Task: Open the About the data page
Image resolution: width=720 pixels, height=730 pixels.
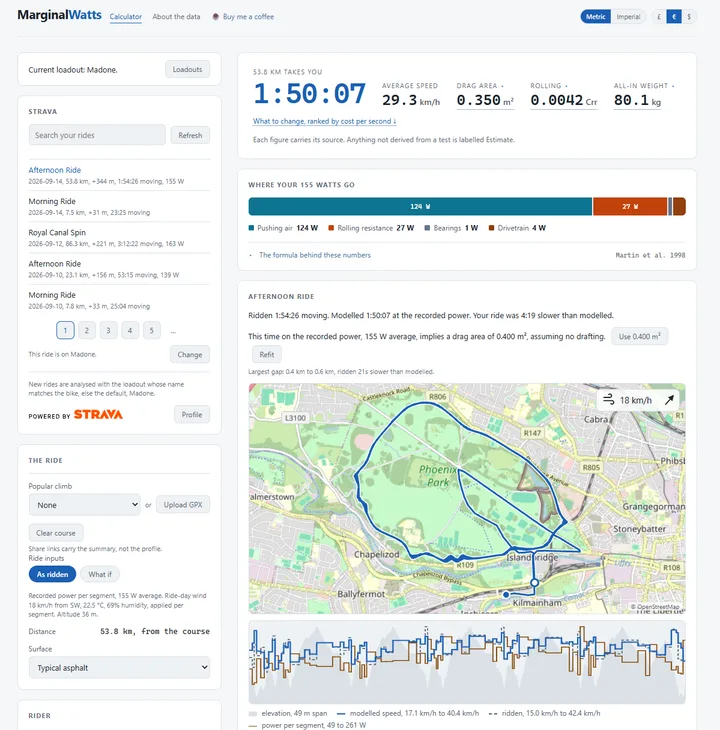Action: click(176, 17)
